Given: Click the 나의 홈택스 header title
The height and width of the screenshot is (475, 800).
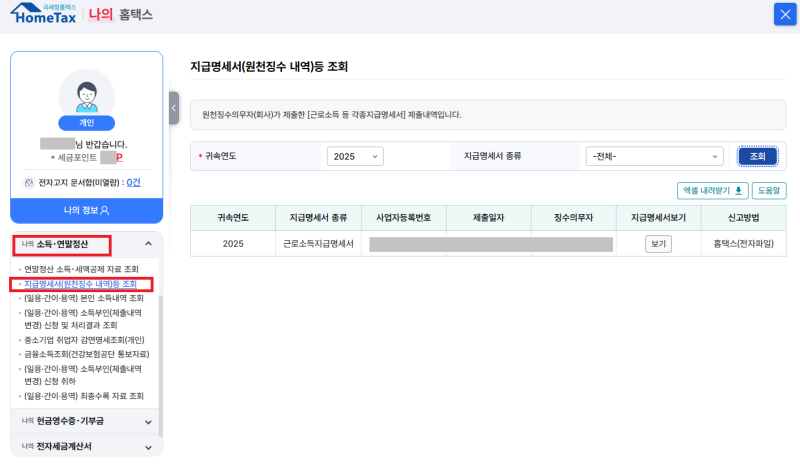Looking at the screenshot, I should pyautogui.click(x=121, y=14).
